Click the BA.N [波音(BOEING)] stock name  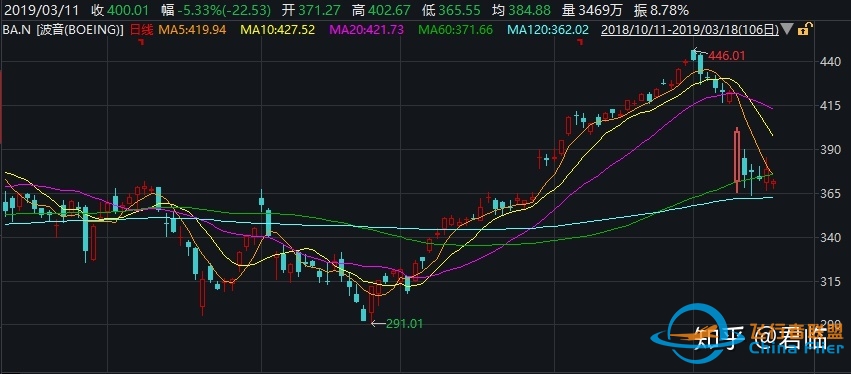63,30
